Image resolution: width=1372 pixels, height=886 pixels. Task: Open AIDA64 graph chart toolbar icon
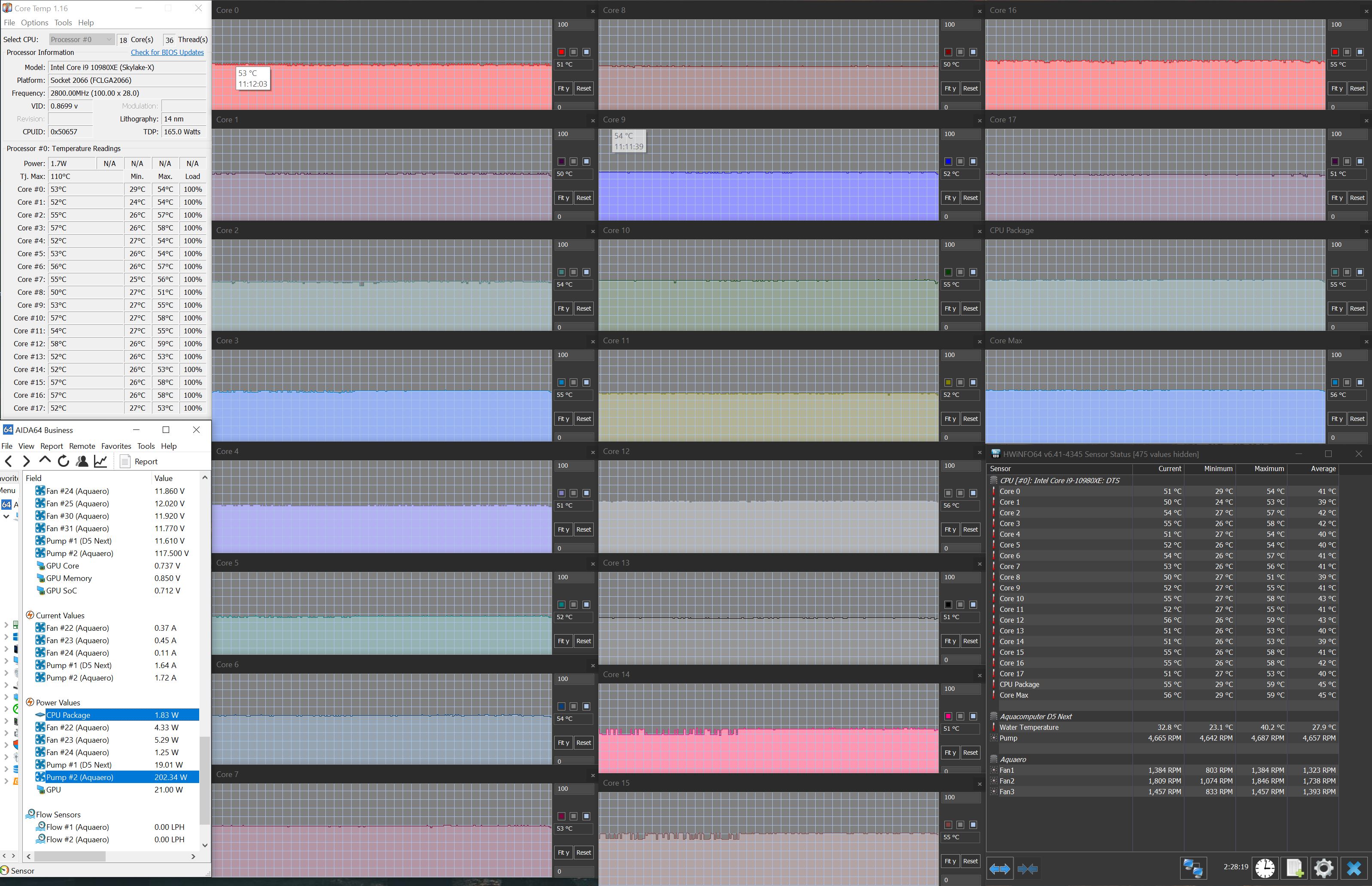point(101,461)
